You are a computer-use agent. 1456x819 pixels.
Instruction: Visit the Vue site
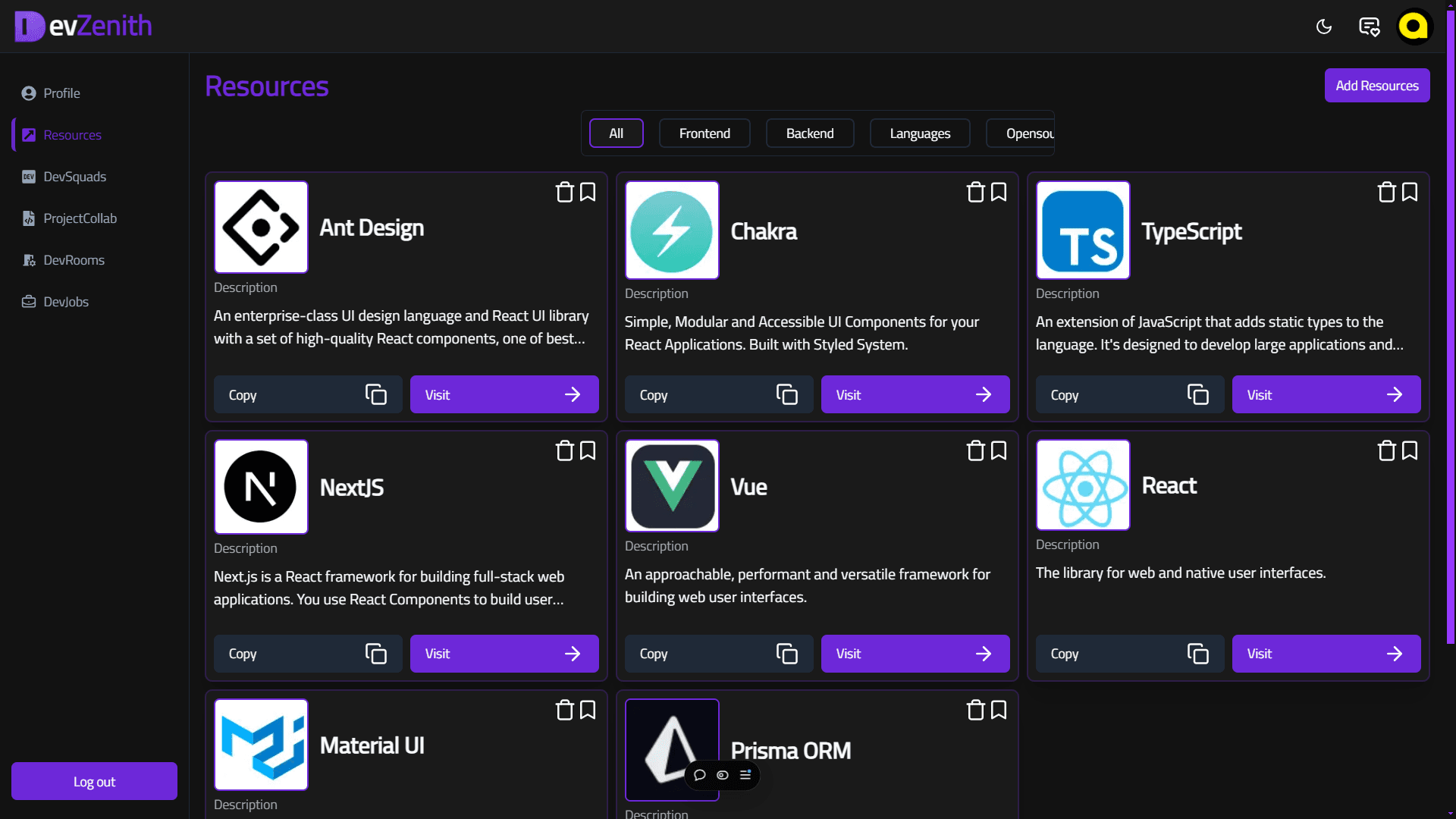click(915, 654)
